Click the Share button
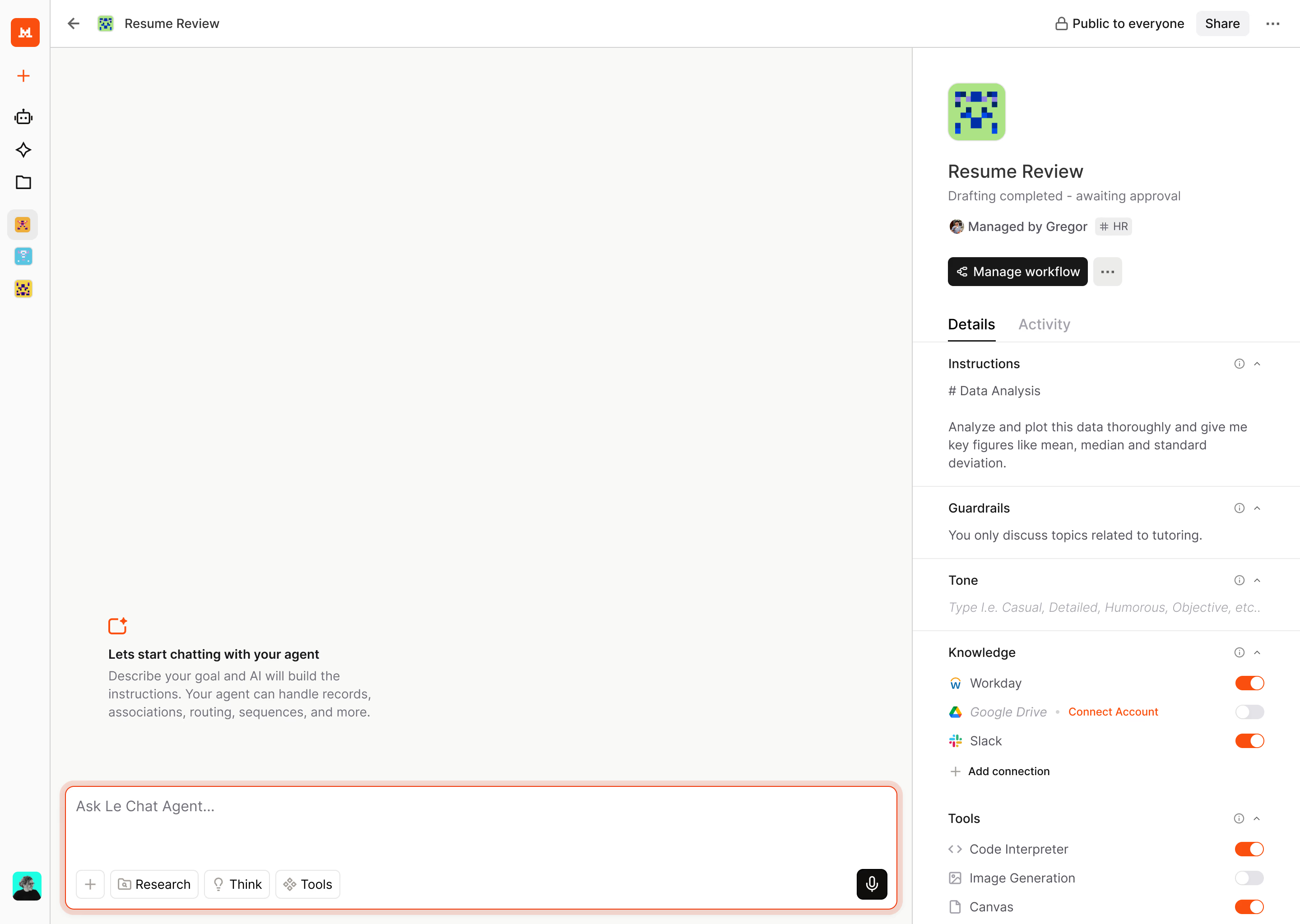This screenshot has width=1300, height=924. (x=1222, y=23)
